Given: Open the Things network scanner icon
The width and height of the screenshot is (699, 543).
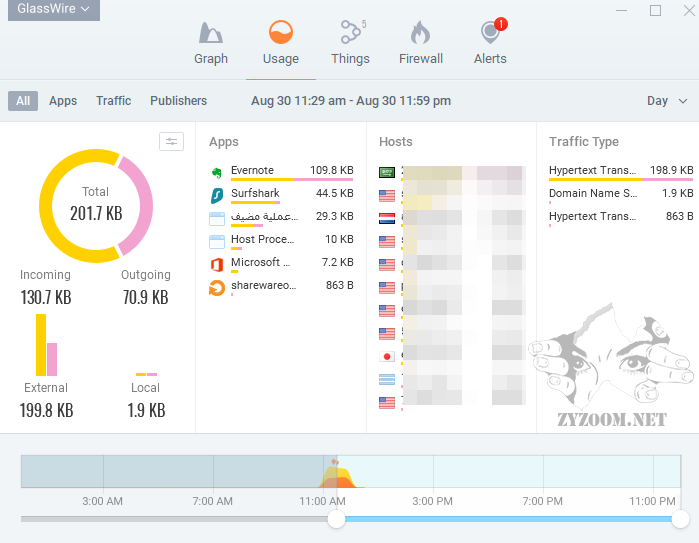Looking at the screenshot, I should pos(351,32).
